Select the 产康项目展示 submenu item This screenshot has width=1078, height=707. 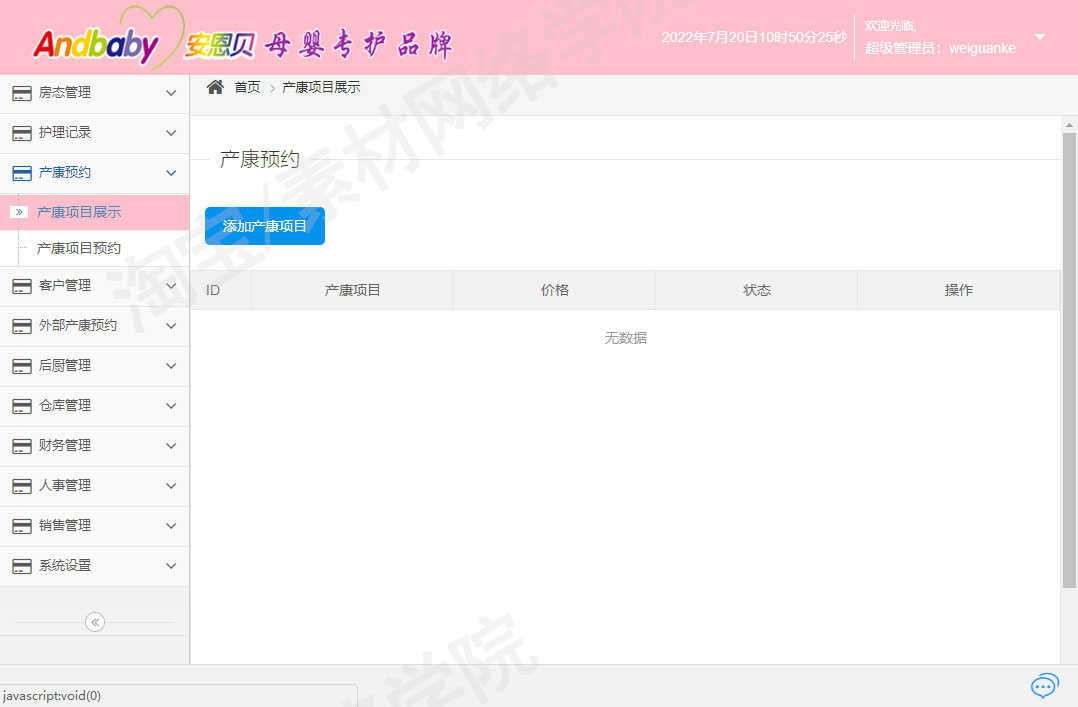(94, 212)
